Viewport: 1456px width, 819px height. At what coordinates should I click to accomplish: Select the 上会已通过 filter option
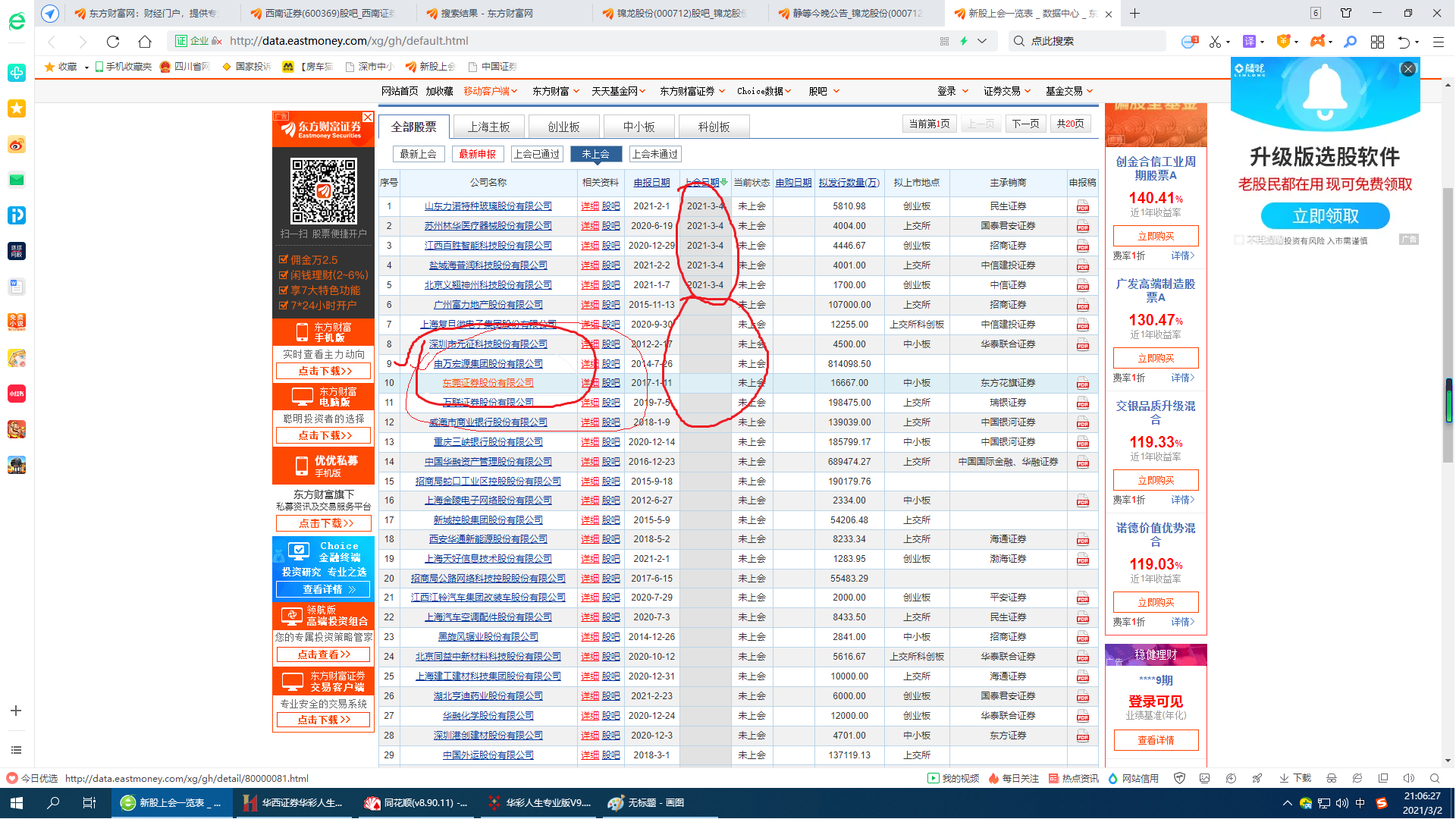pos(537,154)
